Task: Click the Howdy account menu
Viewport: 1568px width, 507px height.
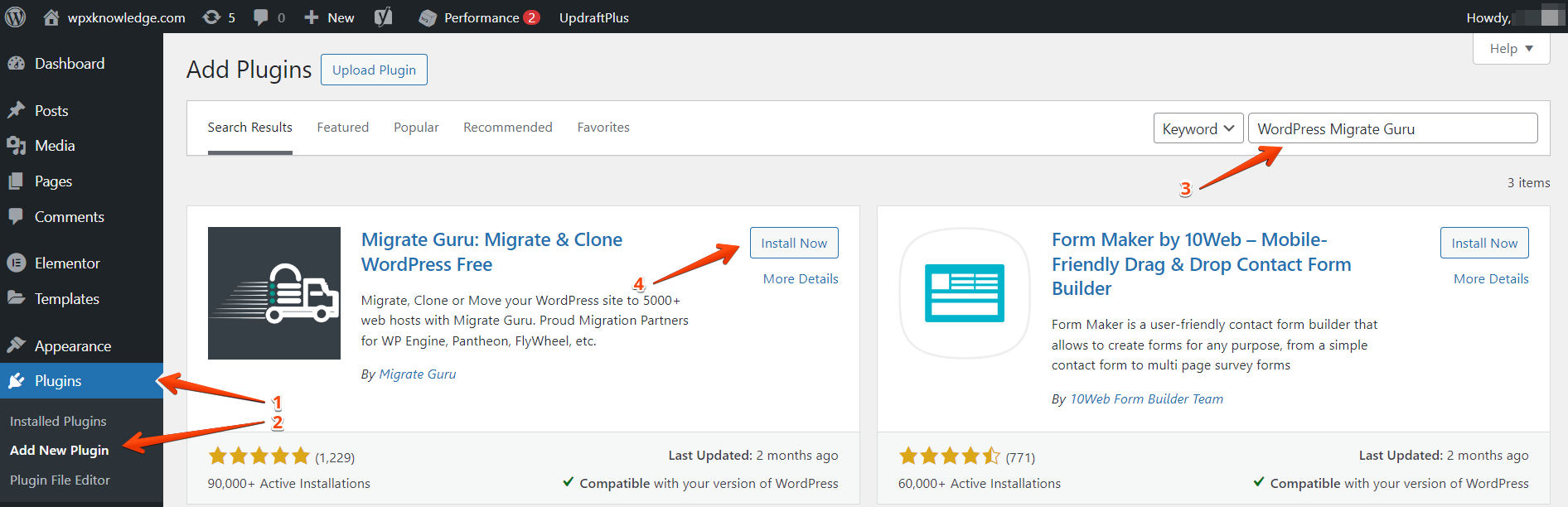Action: click(x=1513, y=17)
